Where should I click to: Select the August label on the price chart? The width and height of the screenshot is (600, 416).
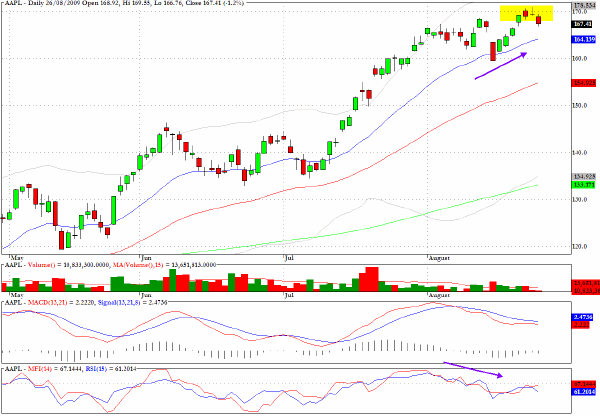point(439,258)
